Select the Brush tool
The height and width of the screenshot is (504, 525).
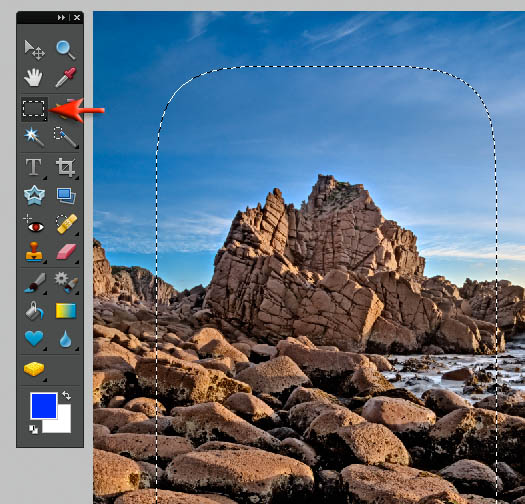pos(34,283)
